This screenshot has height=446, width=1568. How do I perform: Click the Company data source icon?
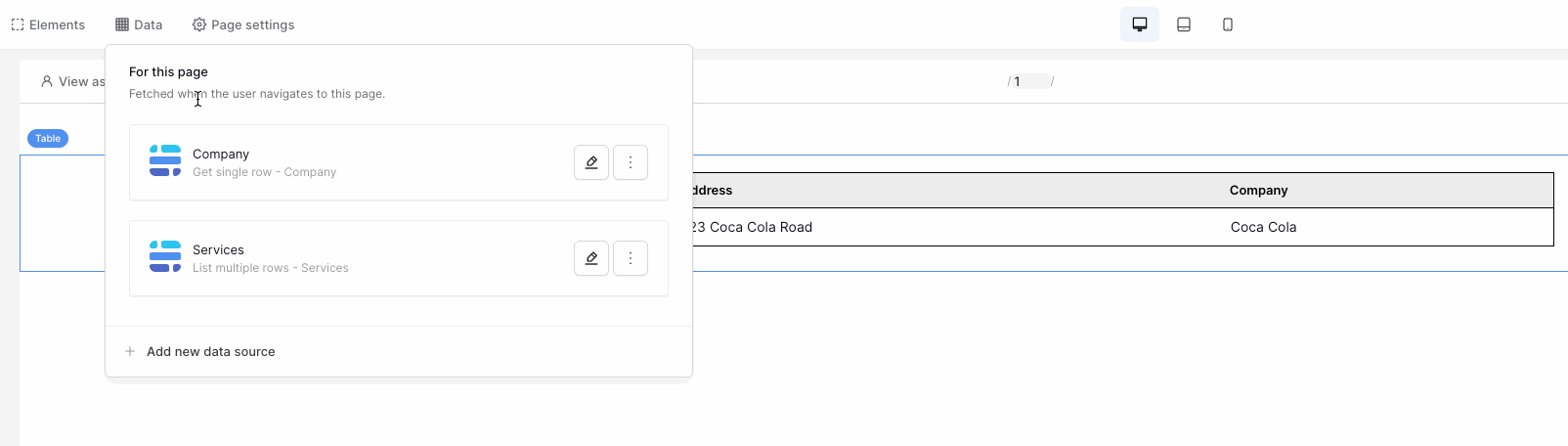pos(165,160)
